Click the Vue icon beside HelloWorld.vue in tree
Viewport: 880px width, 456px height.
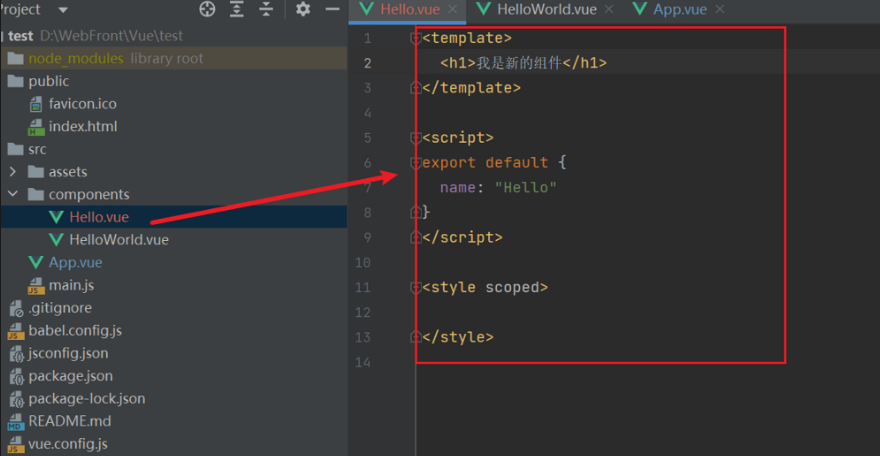pos(56,239)
